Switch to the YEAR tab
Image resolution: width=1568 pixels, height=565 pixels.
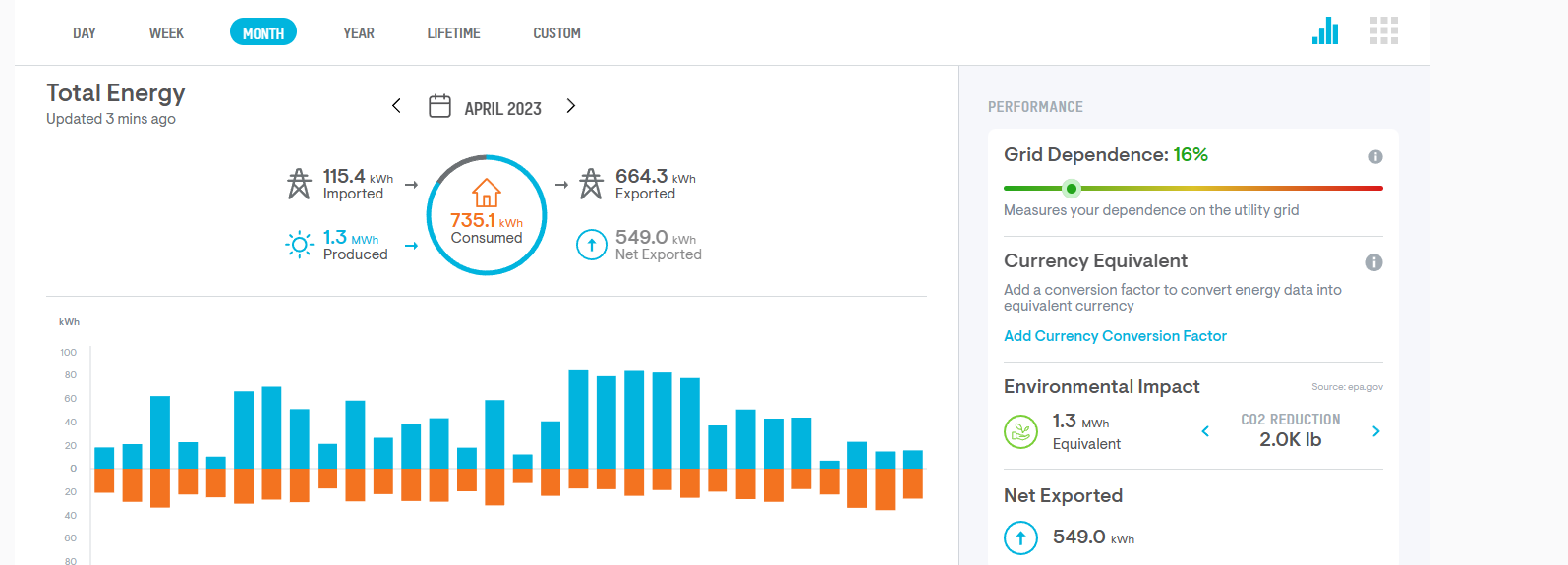tap(359, 33)
